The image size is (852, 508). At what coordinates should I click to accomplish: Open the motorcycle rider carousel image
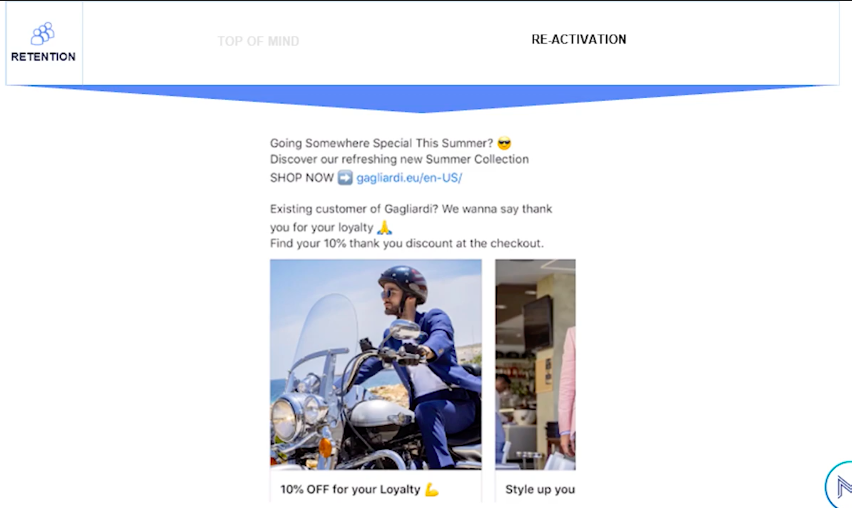[x=375, y=364]
